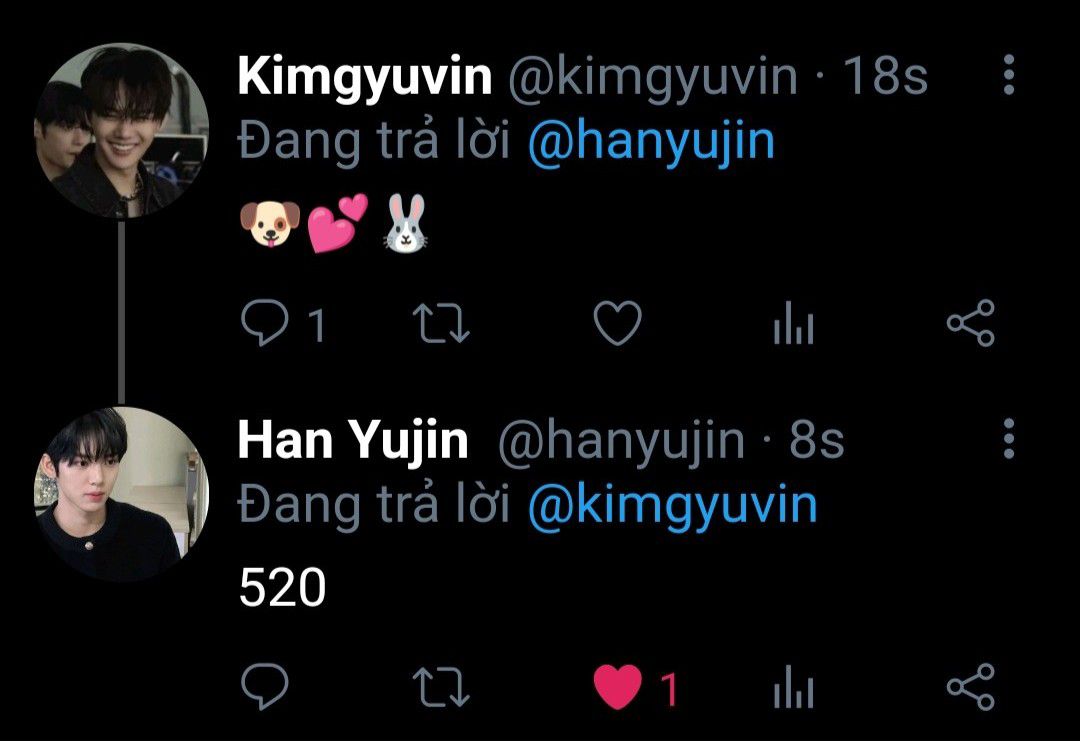Retweet Han Yujin's 520 tweet
The height and width of the screenshot is (741, 1080).
point(441,687)
